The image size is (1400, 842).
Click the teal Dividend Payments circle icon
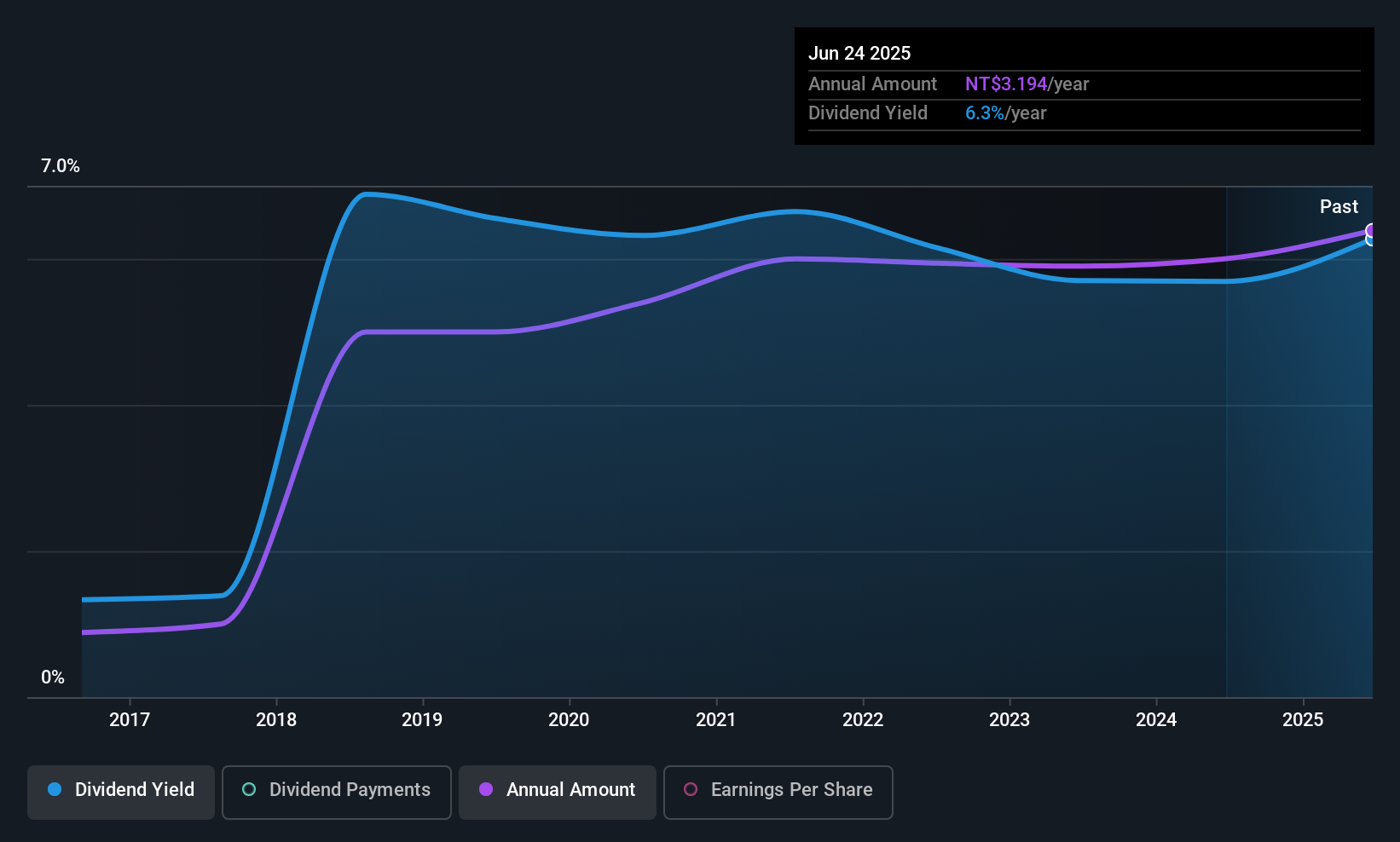tap(248, 790)
